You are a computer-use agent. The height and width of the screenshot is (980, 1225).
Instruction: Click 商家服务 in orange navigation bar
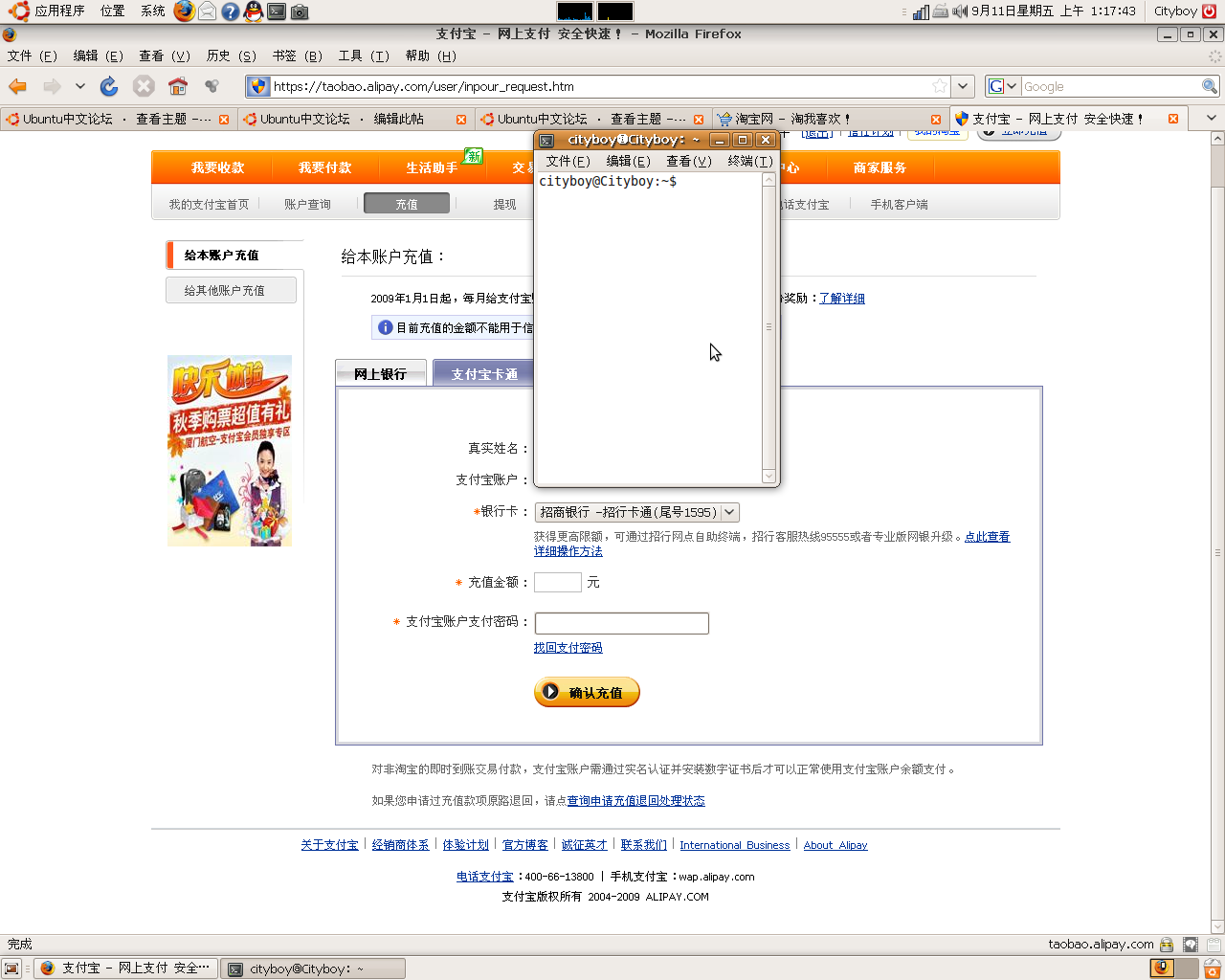click(880, 167)
